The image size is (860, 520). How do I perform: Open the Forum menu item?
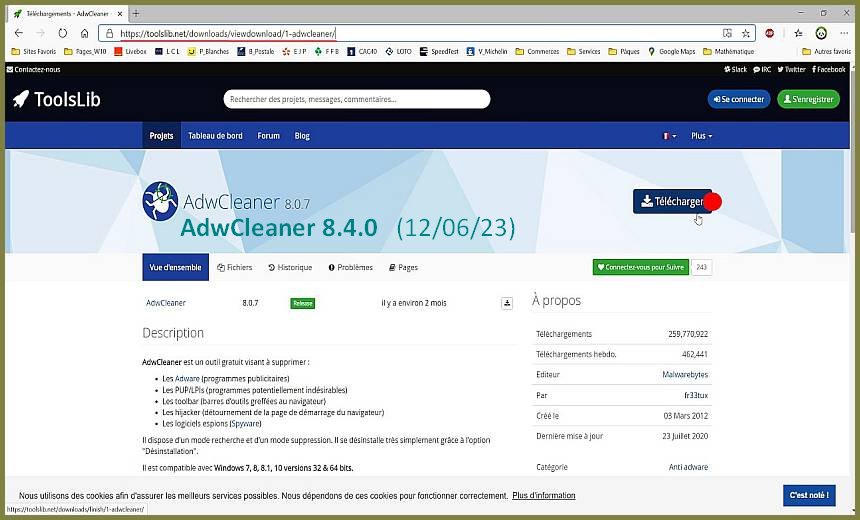pos(268,135)
